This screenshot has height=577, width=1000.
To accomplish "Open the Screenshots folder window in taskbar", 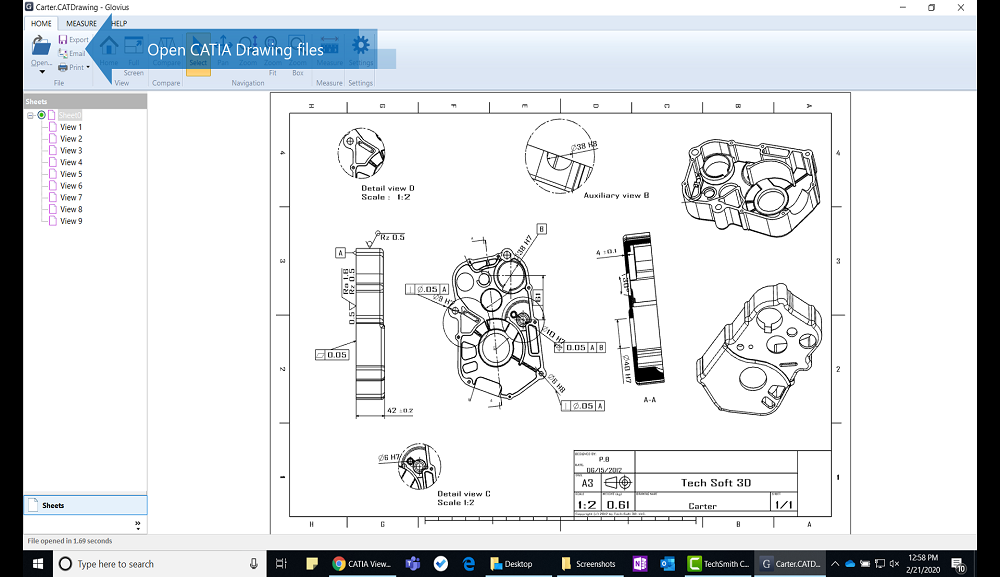I will click(589, 564).
